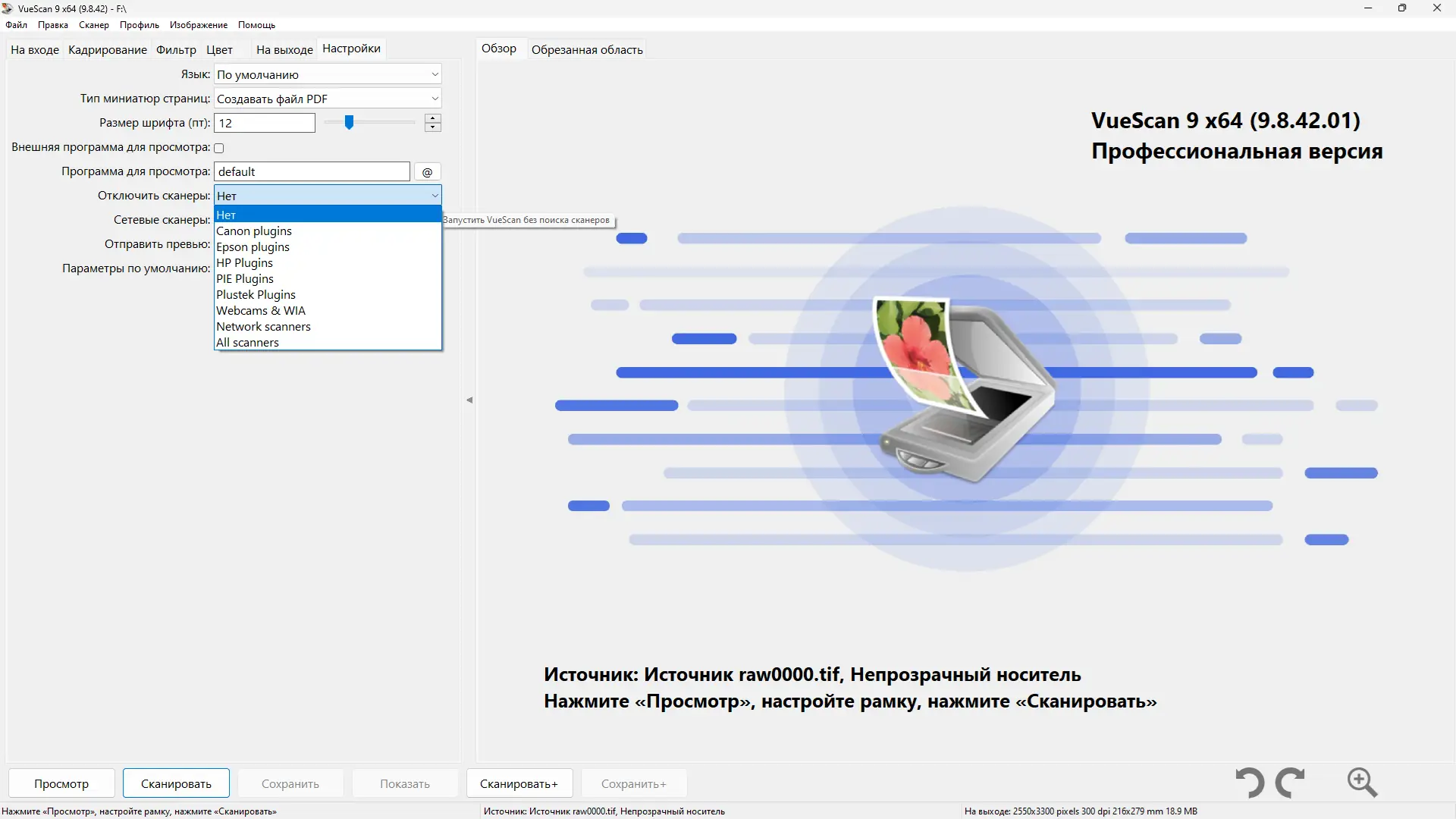
Task: Rotate image counterclockwise with arrow icon
Action: (1249, 783)
